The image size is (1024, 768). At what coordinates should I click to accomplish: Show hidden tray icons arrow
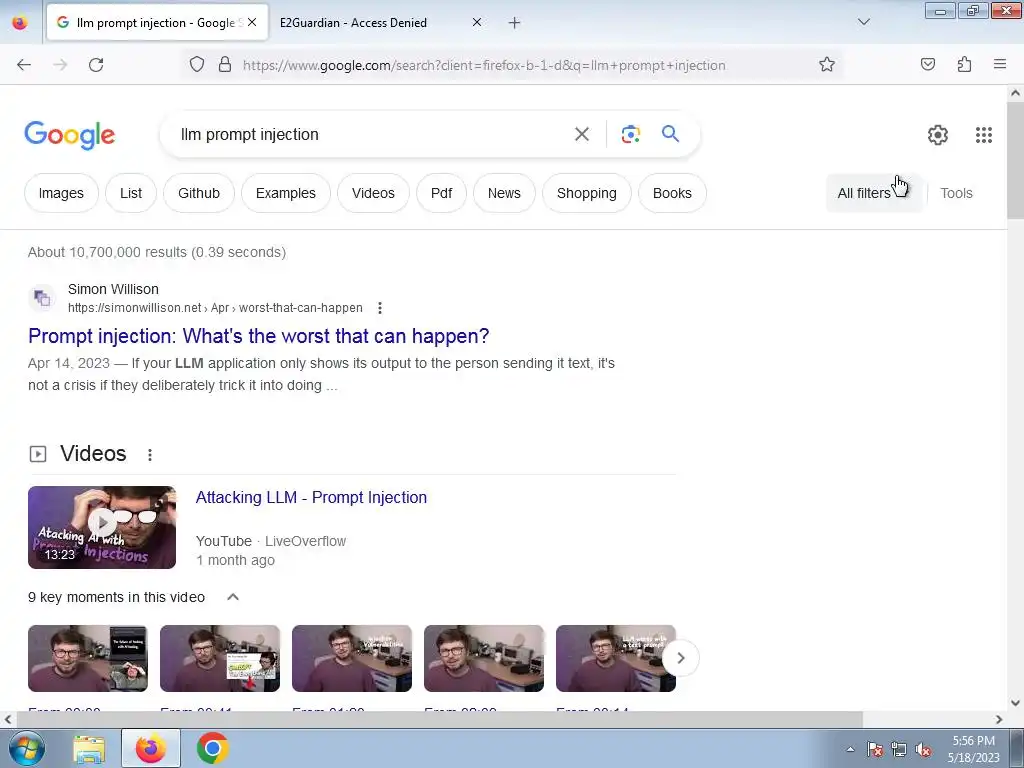(850, 750)
